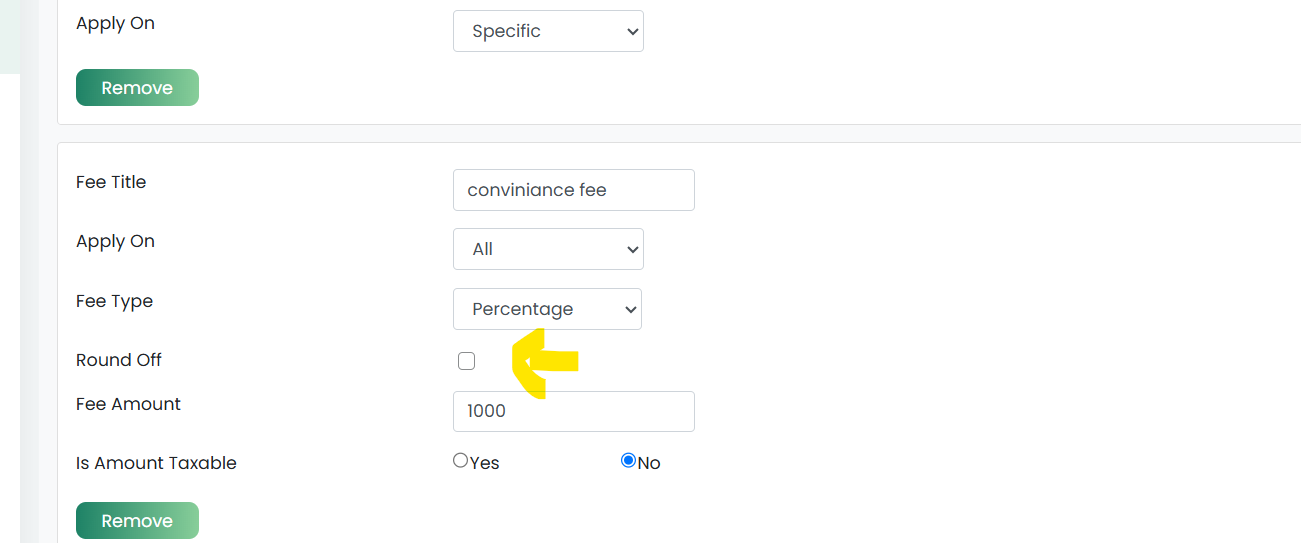The height and width of the screenshot is (543, 1301).
Task: Click the Yes text beside the radio
Action: click(x=484, y=463)
